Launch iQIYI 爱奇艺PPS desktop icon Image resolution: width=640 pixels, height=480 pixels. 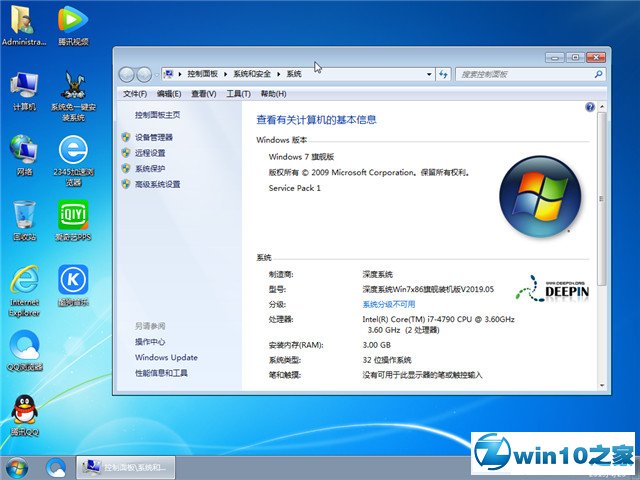click(73, 220)
